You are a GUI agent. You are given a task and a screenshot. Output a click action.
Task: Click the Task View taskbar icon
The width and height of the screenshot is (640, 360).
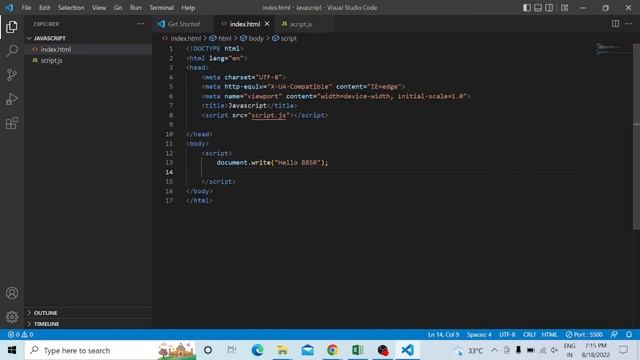click(232, 350)
